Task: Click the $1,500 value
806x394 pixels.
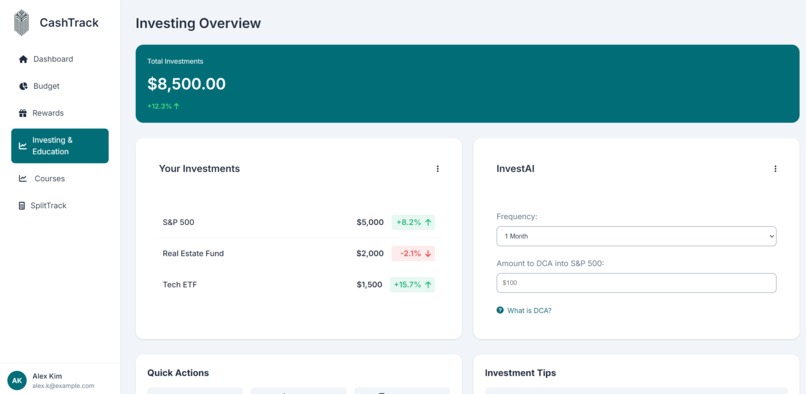Action: pos(370,284)
